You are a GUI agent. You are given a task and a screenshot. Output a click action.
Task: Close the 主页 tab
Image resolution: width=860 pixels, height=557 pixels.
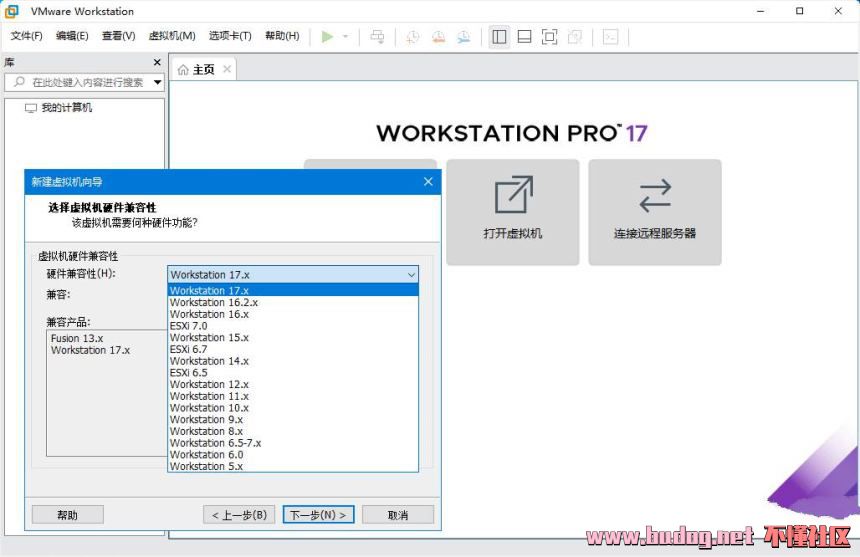[227, 69]
